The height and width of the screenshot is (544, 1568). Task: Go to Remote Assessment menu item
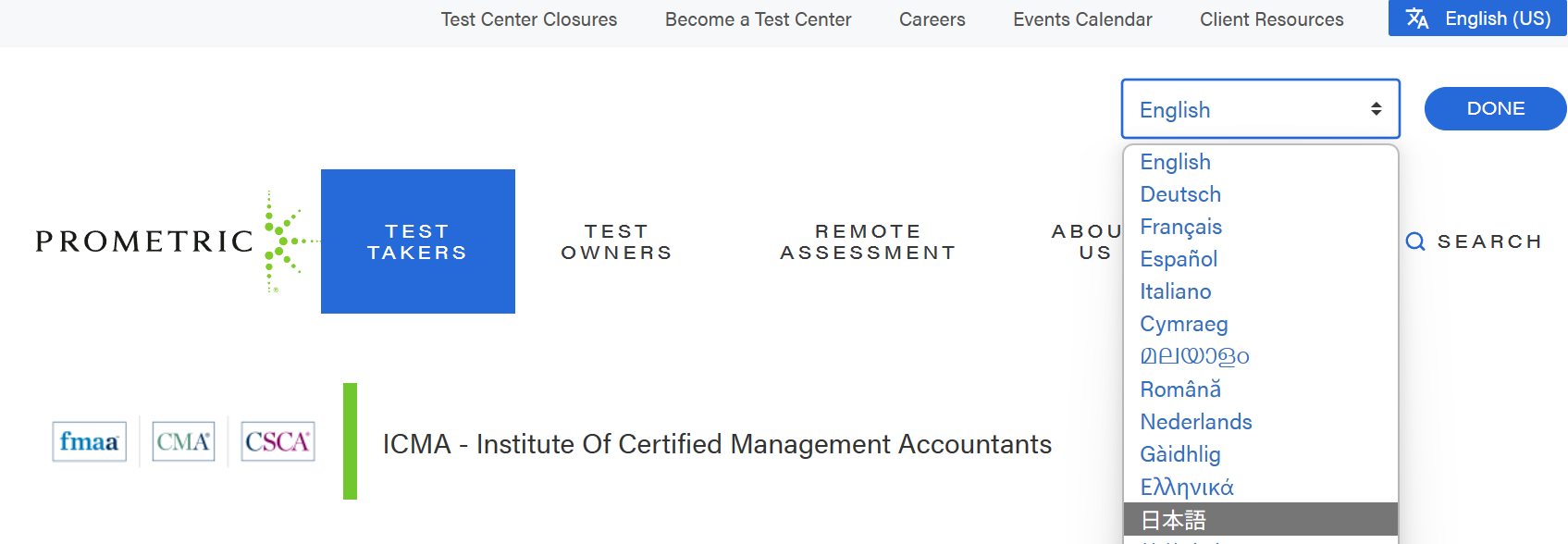pyautogui.click(x=868, y=241)
